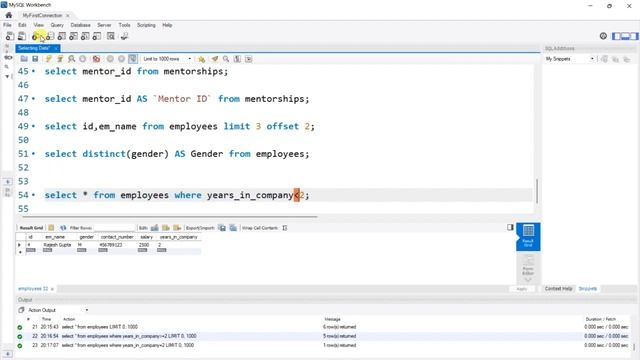
Task: Export recordset to external file icon
Action: (222, 228)
